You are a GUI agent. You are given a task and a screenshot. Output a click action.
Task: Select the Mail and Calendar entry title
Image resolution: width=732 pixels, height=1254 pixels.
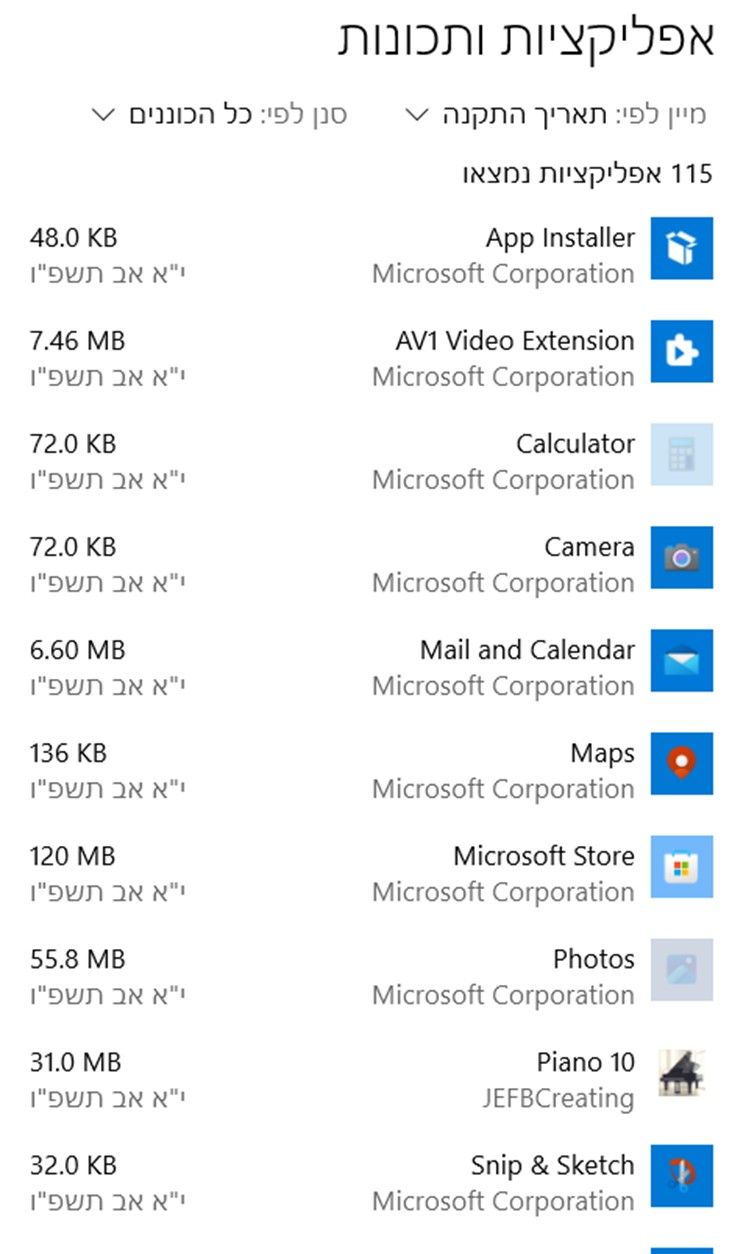coord(527,650)
